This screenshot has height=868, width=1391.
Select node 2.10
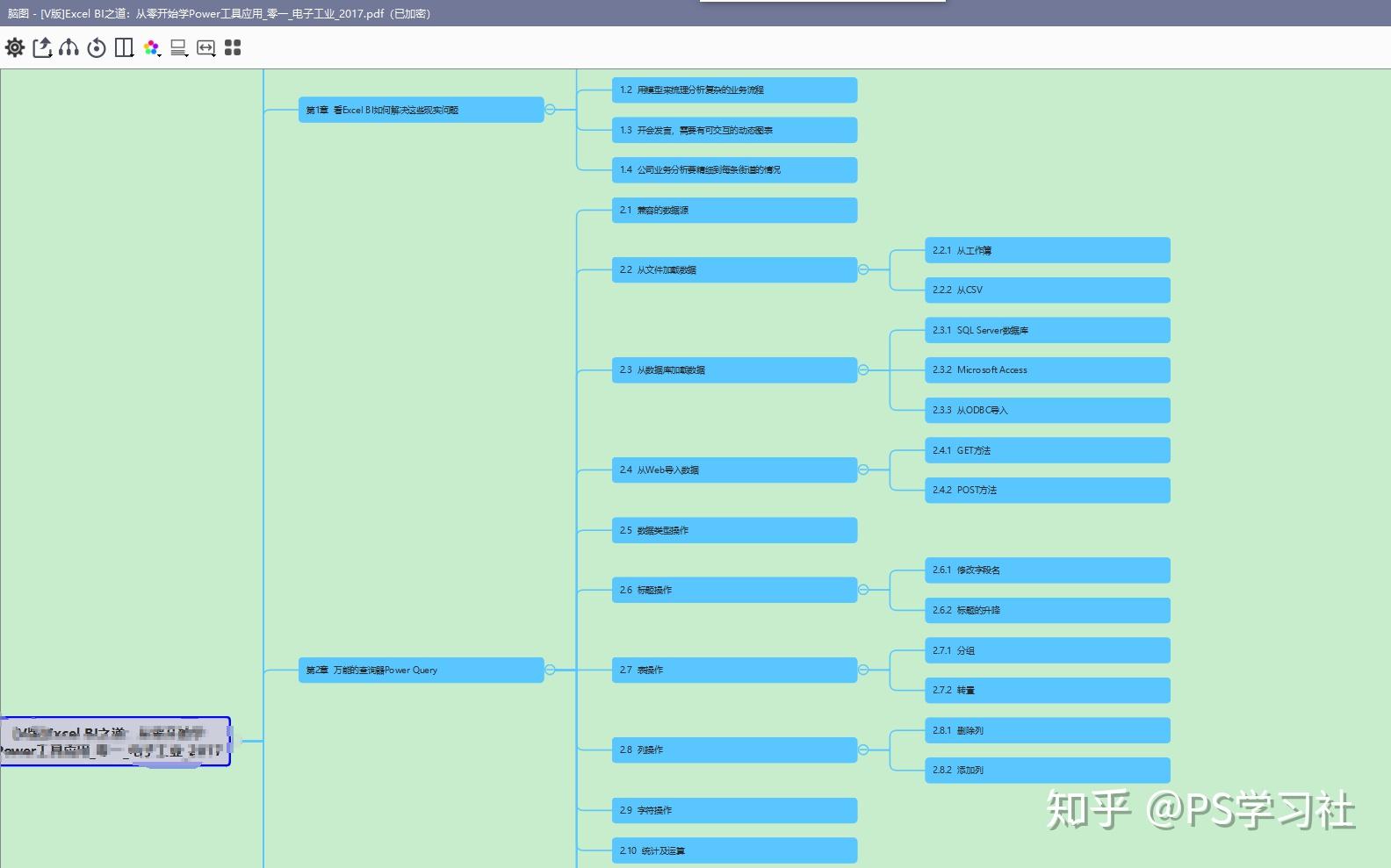pos(734,850)
